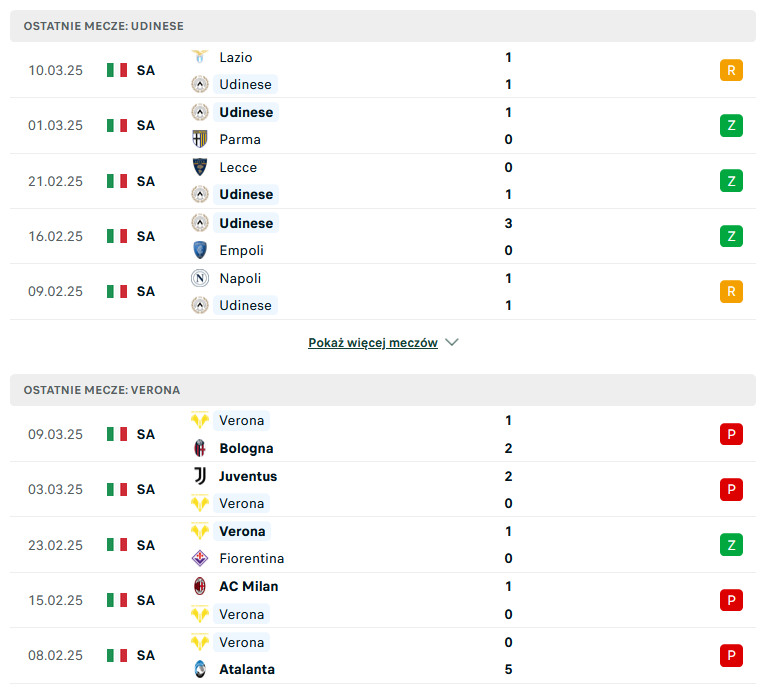Expand the Pokaż więcej meczów chevron arrow
The image size is (760, 695).
[x=452, y=342]
